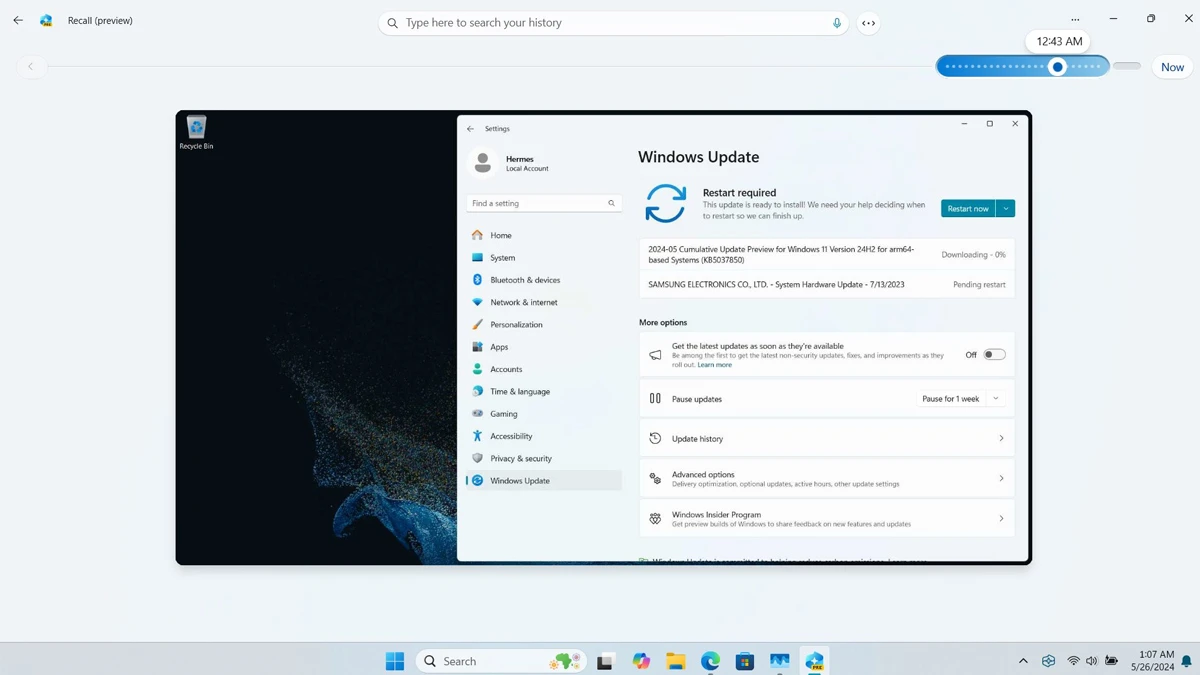Click the Pause updates pause icon

pyautogui.click(x=655, y=398)
